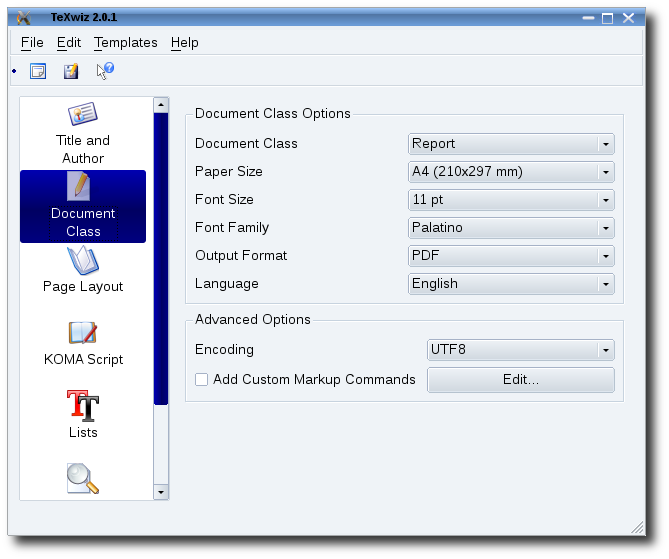
Task: Open the Font Size dropdown showing 11 pt
Action: coord(511,200)
